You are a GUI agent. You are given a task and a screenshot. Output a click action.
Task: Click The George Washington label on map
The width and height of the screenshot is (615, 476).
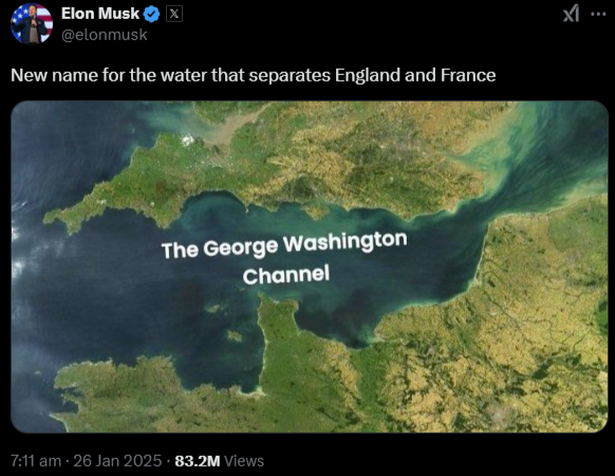[284, 245]
